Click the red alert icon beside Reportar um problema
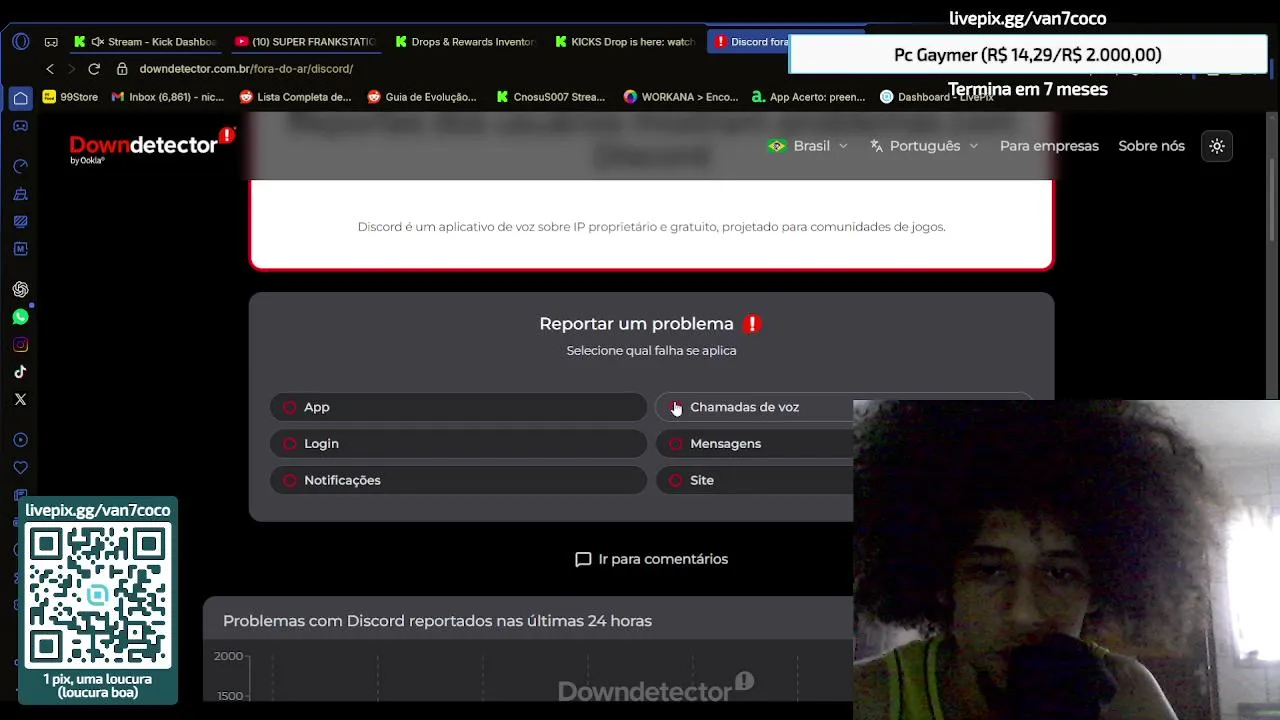This screenshot has width=1280, height=720. tap(752, 324)
